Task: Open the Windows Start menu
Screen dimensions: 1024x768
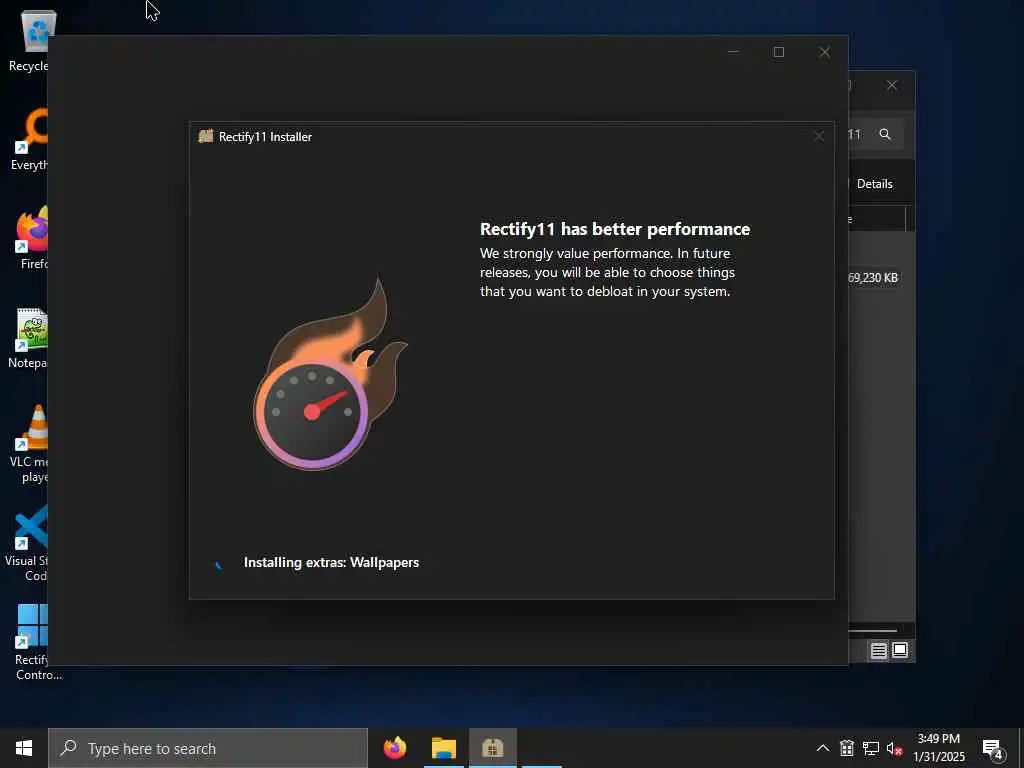Action: click(x=24, y=748)
